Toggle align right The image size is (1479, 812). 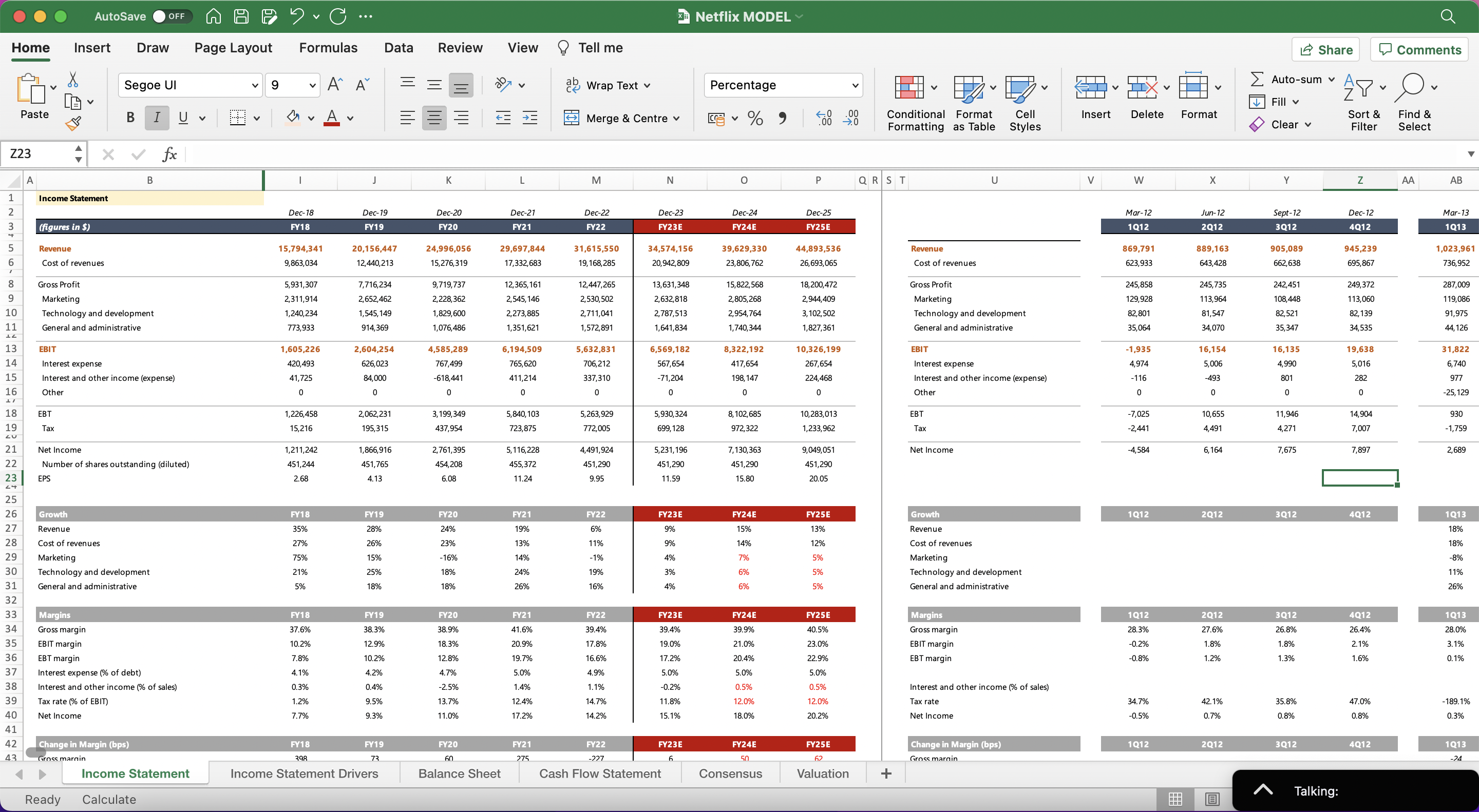(461, 118)
